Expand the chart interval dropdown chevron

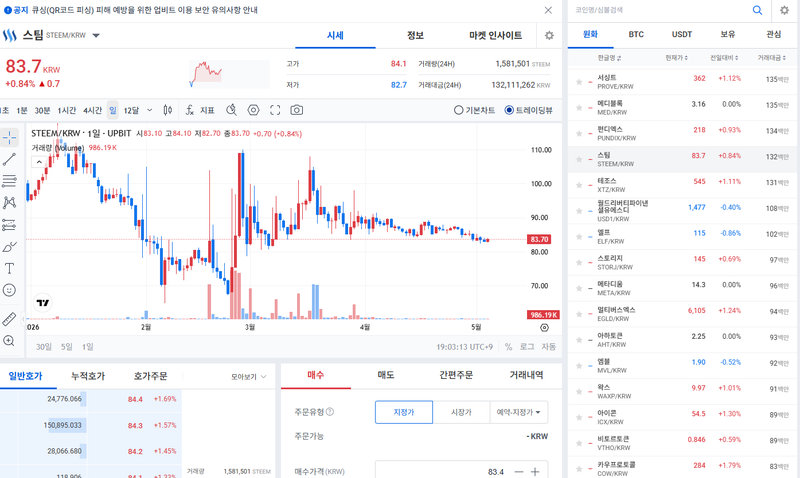click(x=149, y=110)
